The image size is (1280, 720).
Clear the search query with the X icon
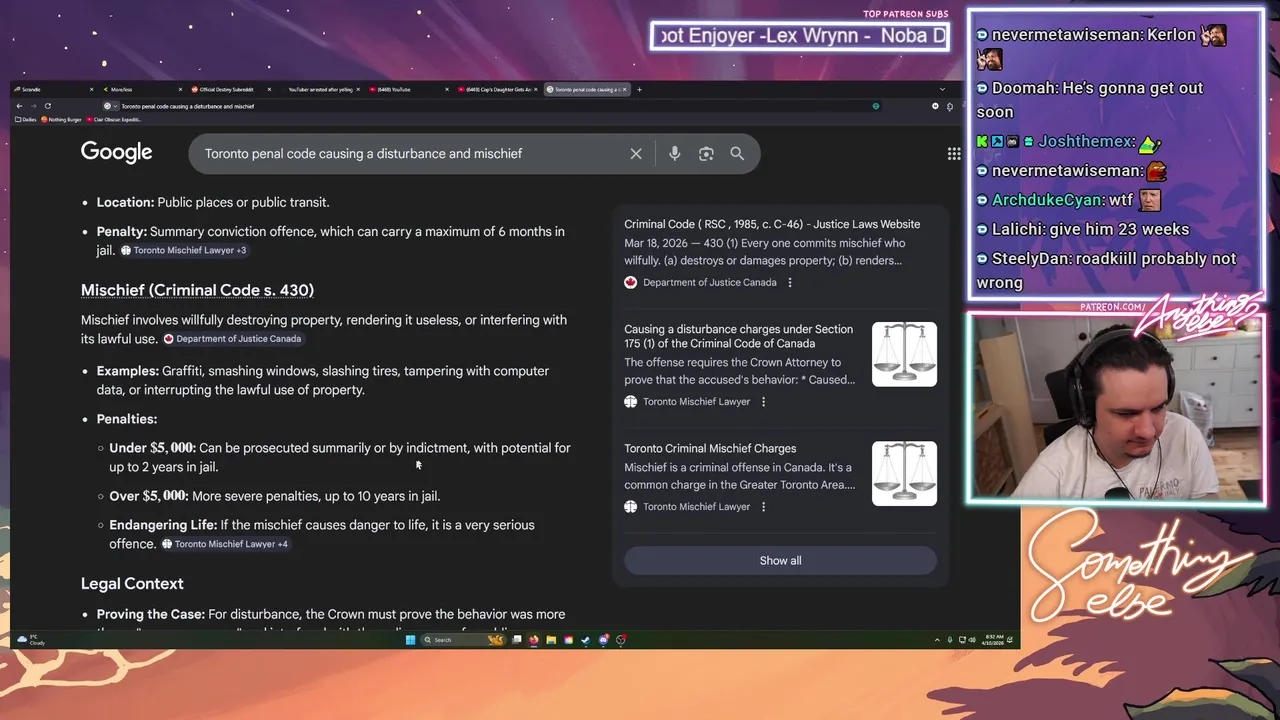[x=636, y=154]
